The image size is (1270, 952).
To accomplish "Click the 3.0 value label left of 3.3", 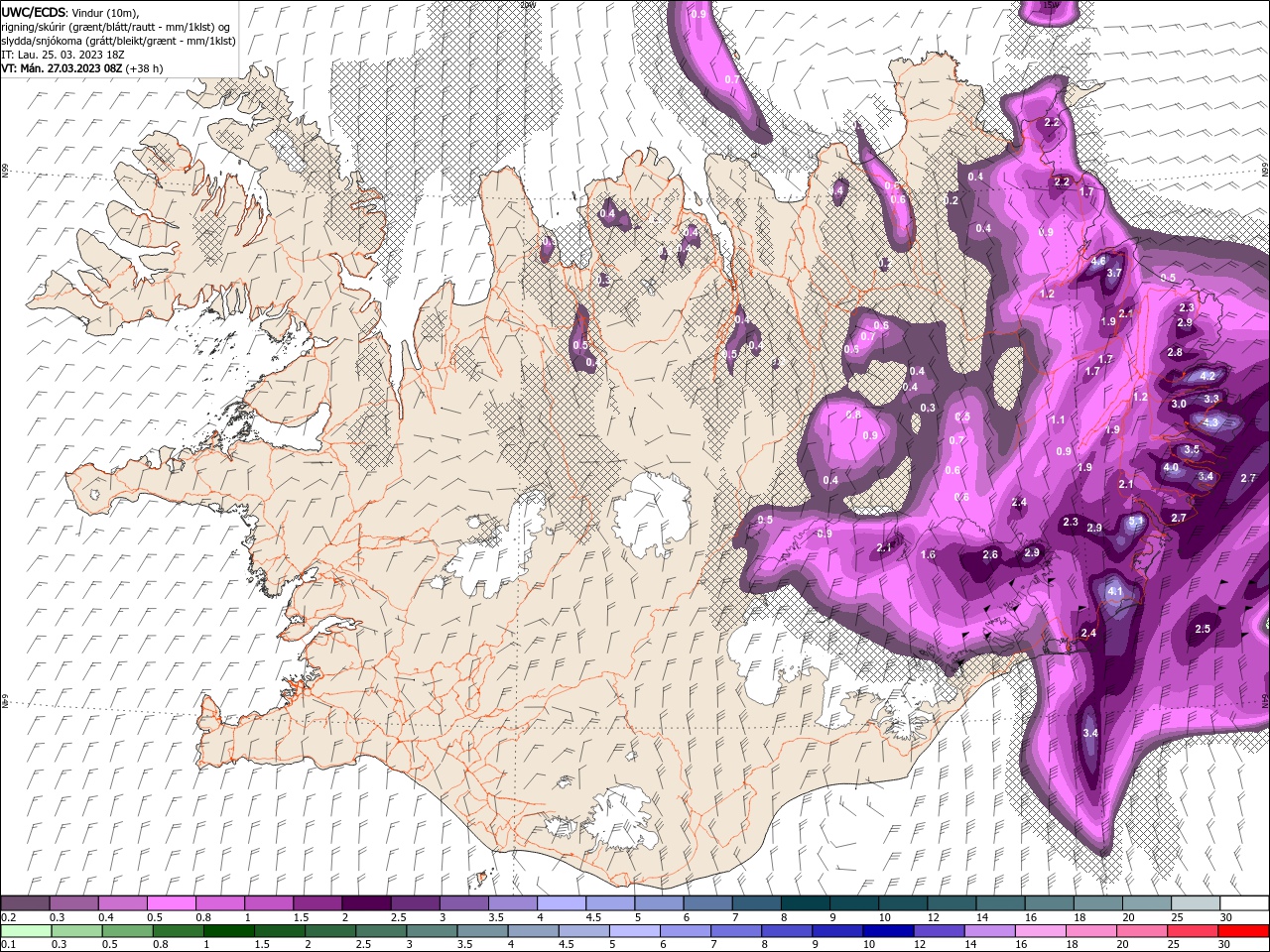I will (1179, 405).
